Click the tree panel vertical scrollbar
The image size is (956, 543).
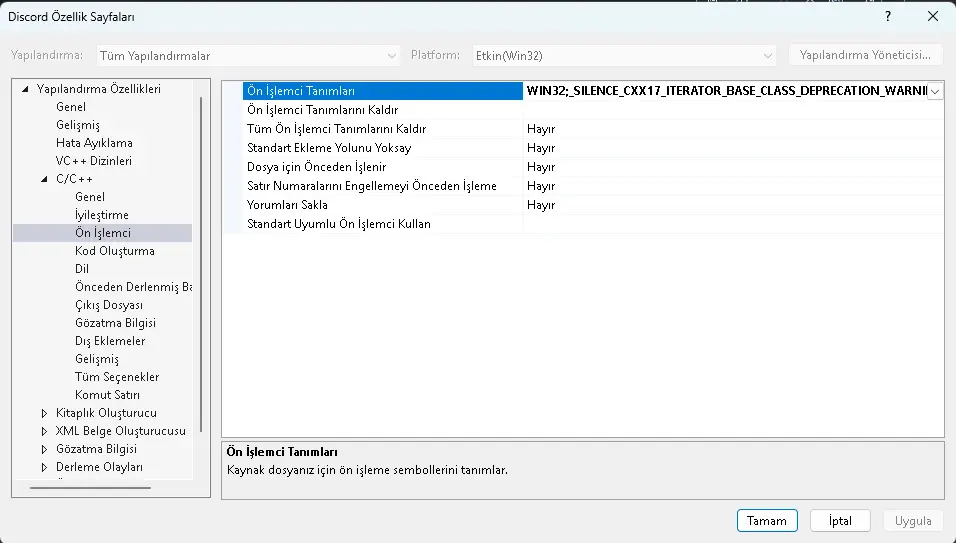pyautogui.click(x=201, y=264)
